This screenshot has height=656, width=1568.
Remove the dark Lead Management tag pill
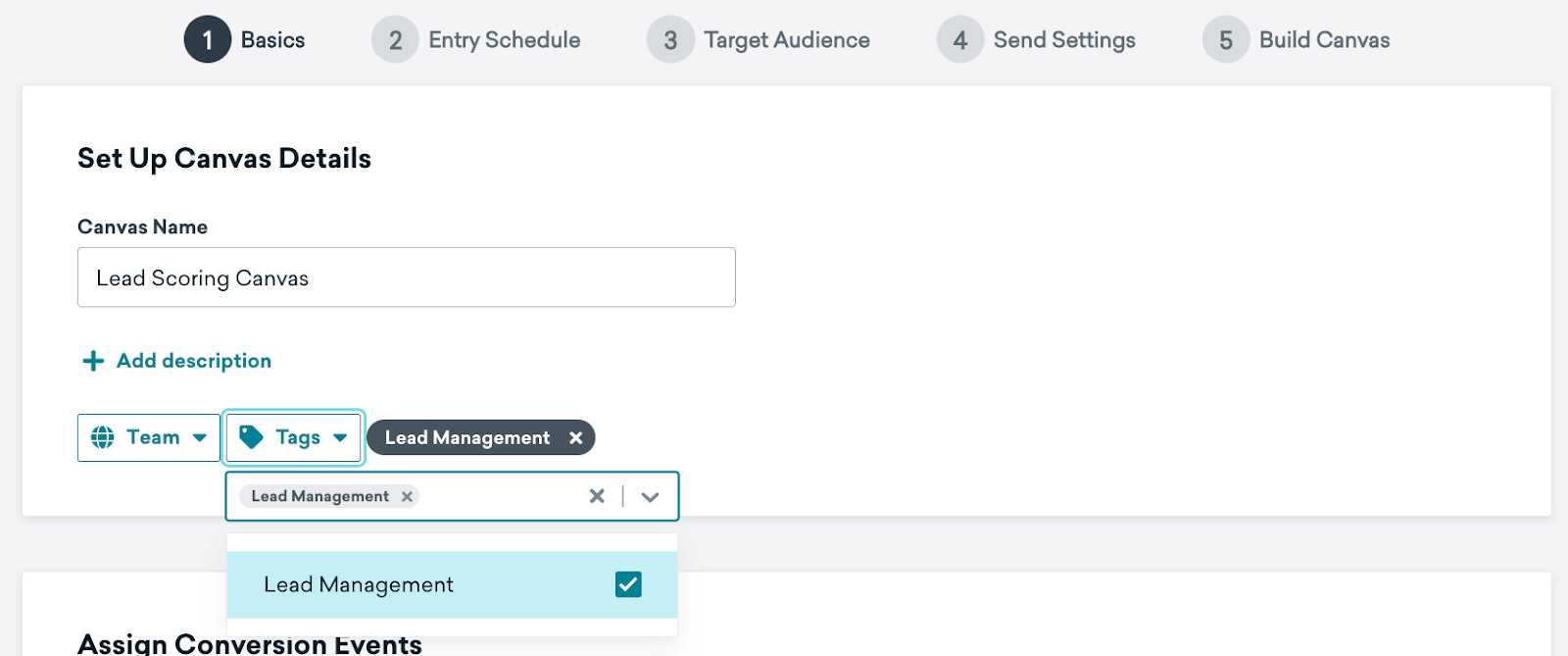click(576, 437)
